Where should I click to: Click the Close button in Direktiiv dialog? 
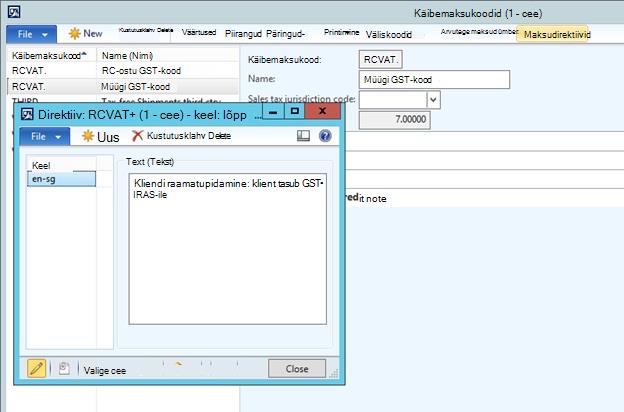coord(297,369)
